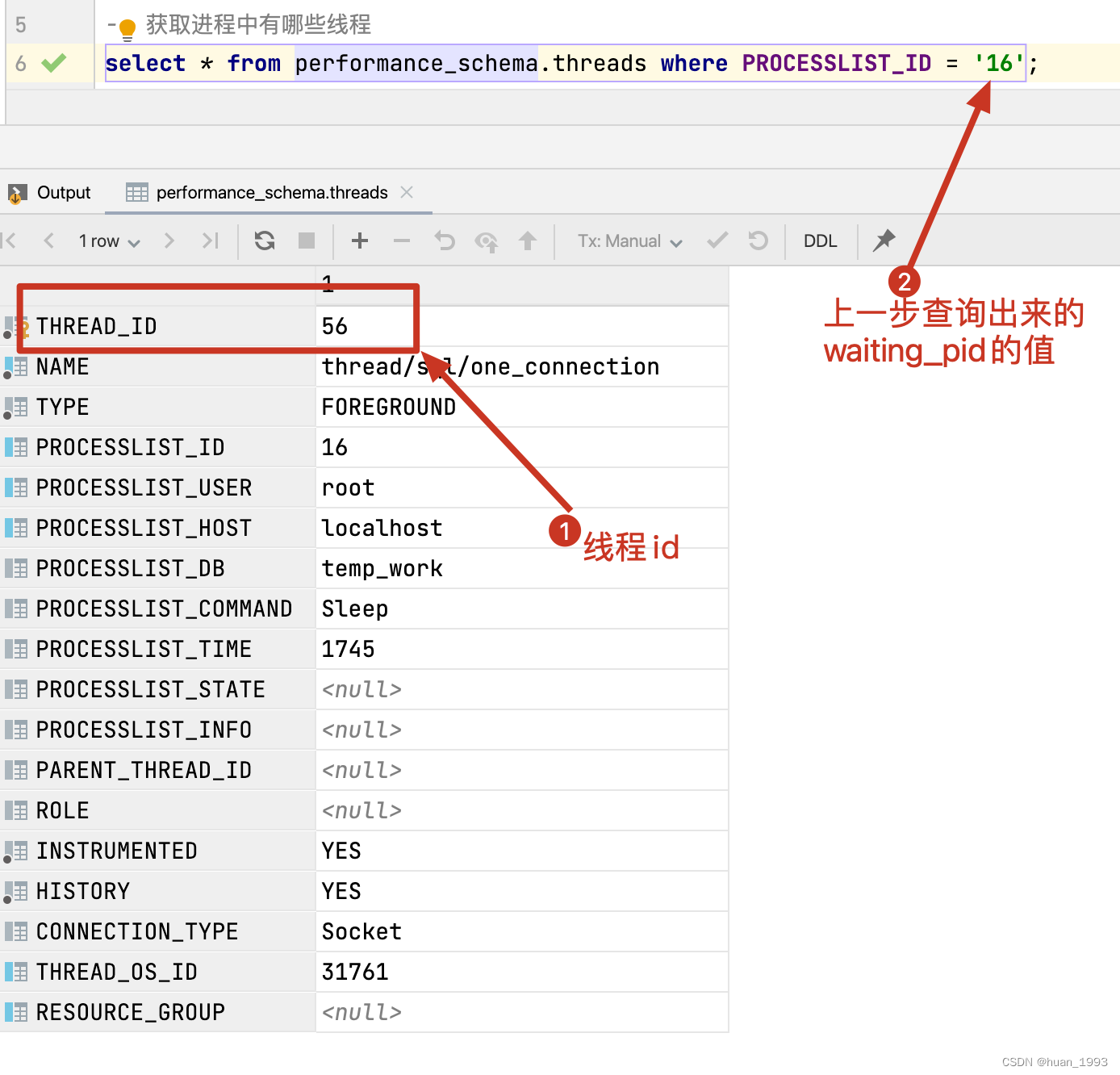This screenshot has width=1120, height=1075.
Task: Click the 'temp_work' value cell
Action: 522,568
